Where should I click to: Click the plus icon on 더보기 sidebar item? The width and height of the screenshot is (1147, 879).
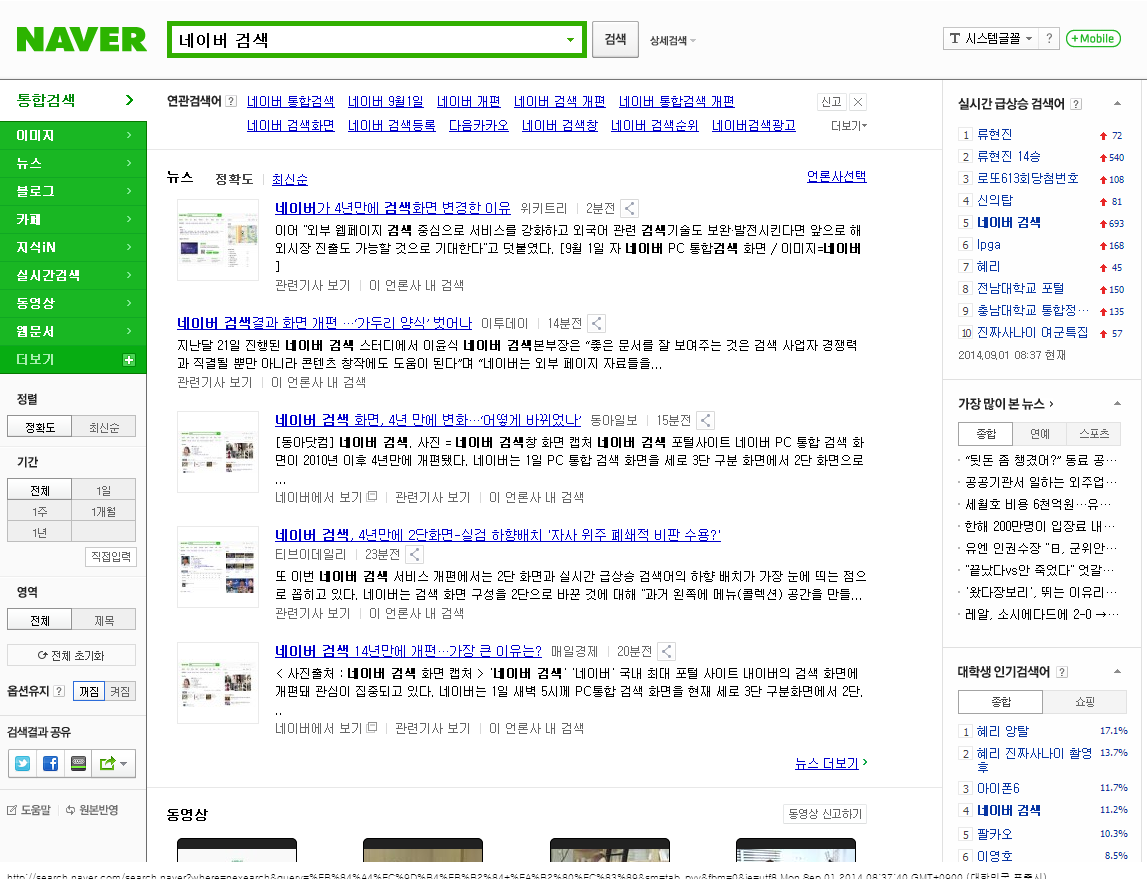[129, 359]
